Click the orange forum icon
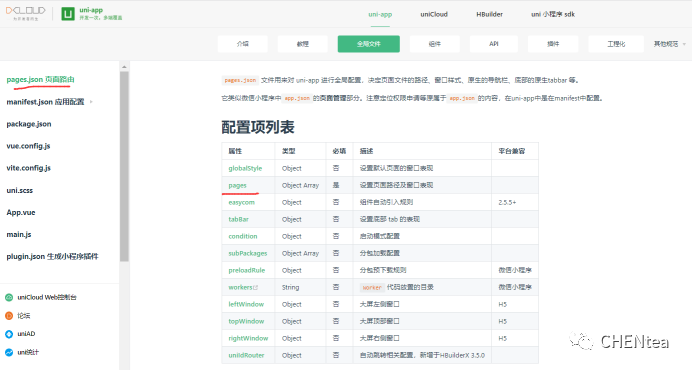The width and height of the screenshot is (692, 370). click(x=9, y=316)
